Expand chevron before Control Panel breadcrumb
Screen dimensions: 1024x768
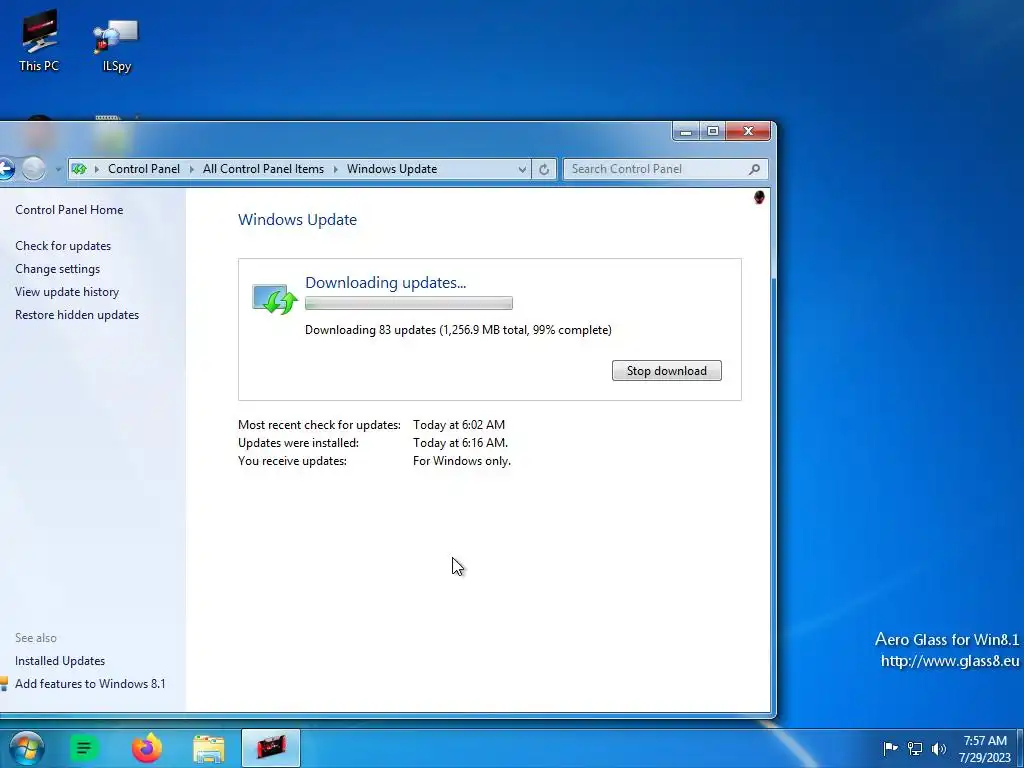(x=97, y=169)
